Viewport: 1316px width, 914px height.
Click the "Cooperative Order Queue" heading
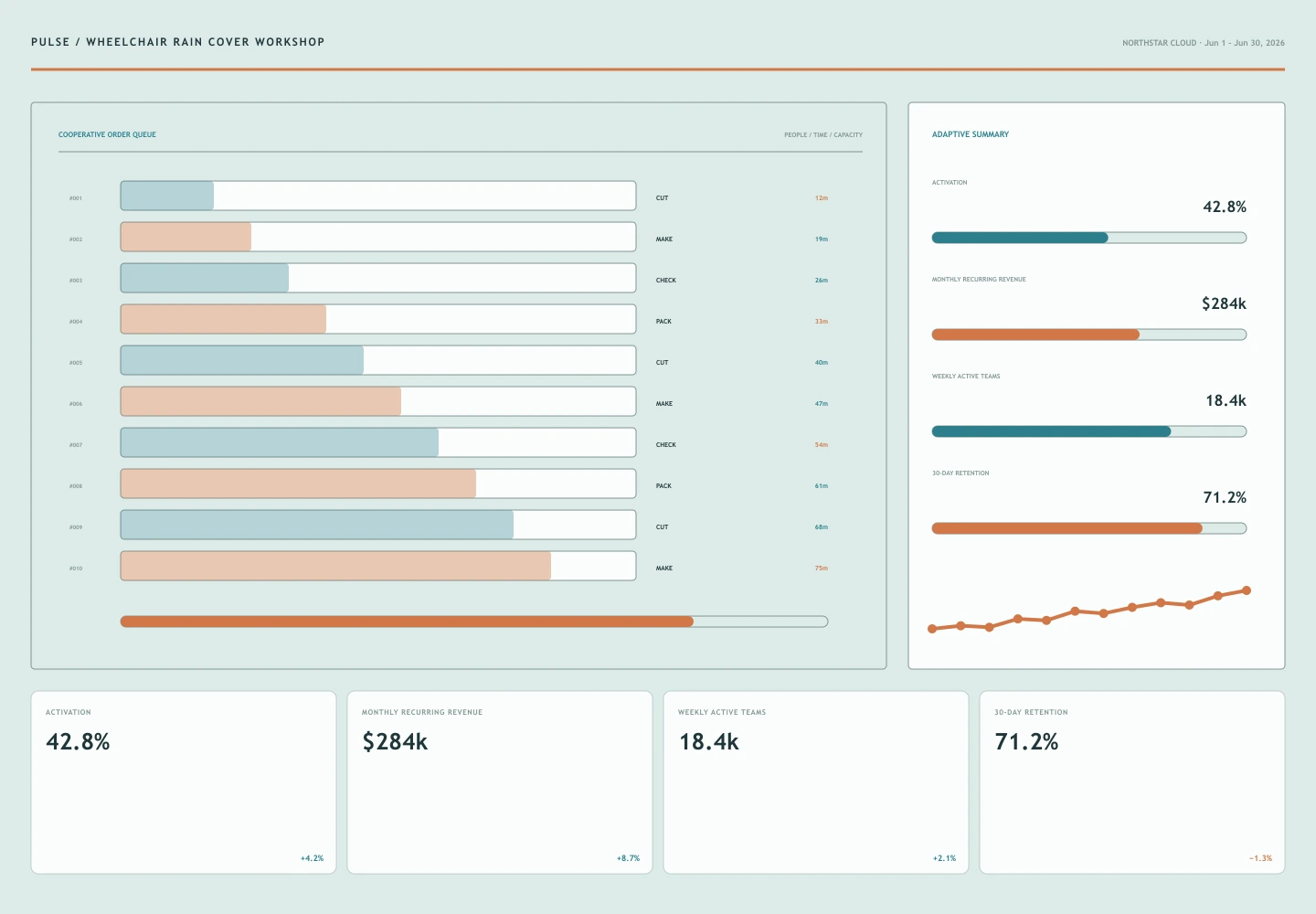(107, 134)
